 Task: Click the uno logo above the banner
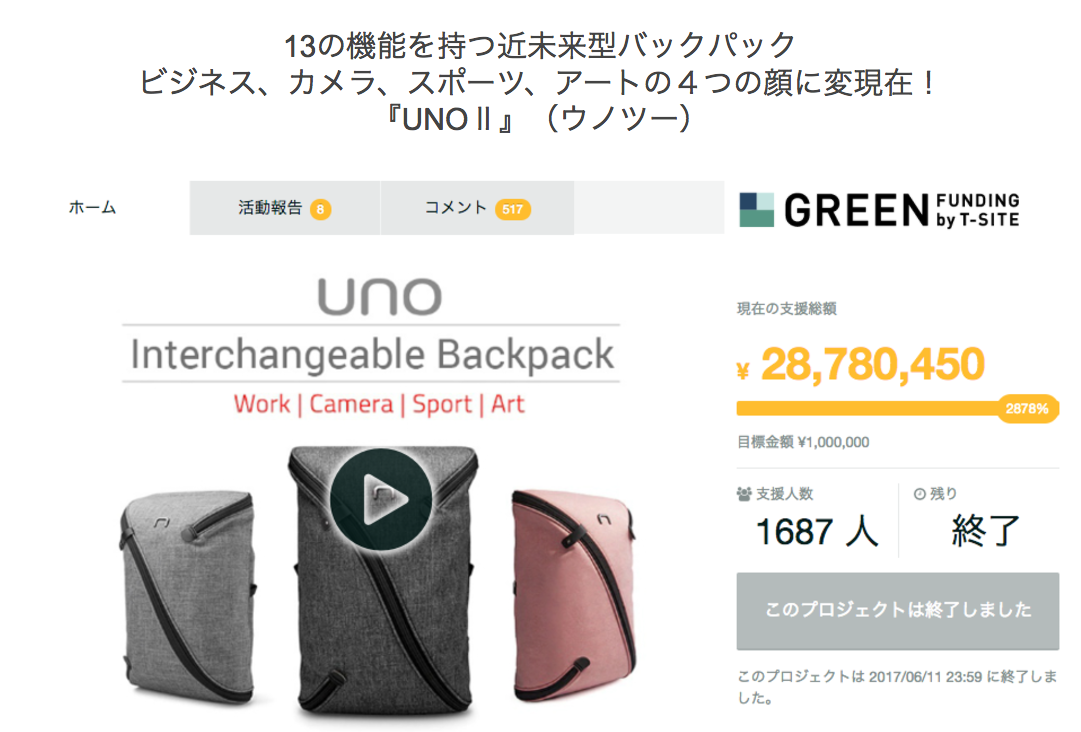coord(380,296)
